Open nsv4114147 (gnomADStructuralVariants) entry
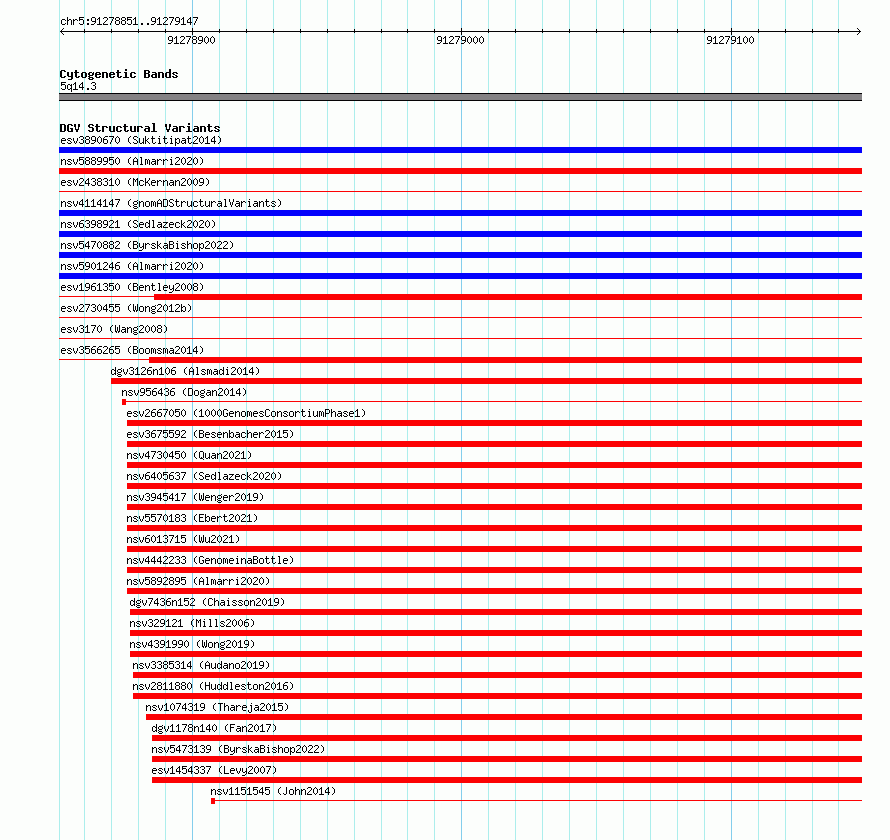This screenshot has height=840, width=890. click(171, 203)
